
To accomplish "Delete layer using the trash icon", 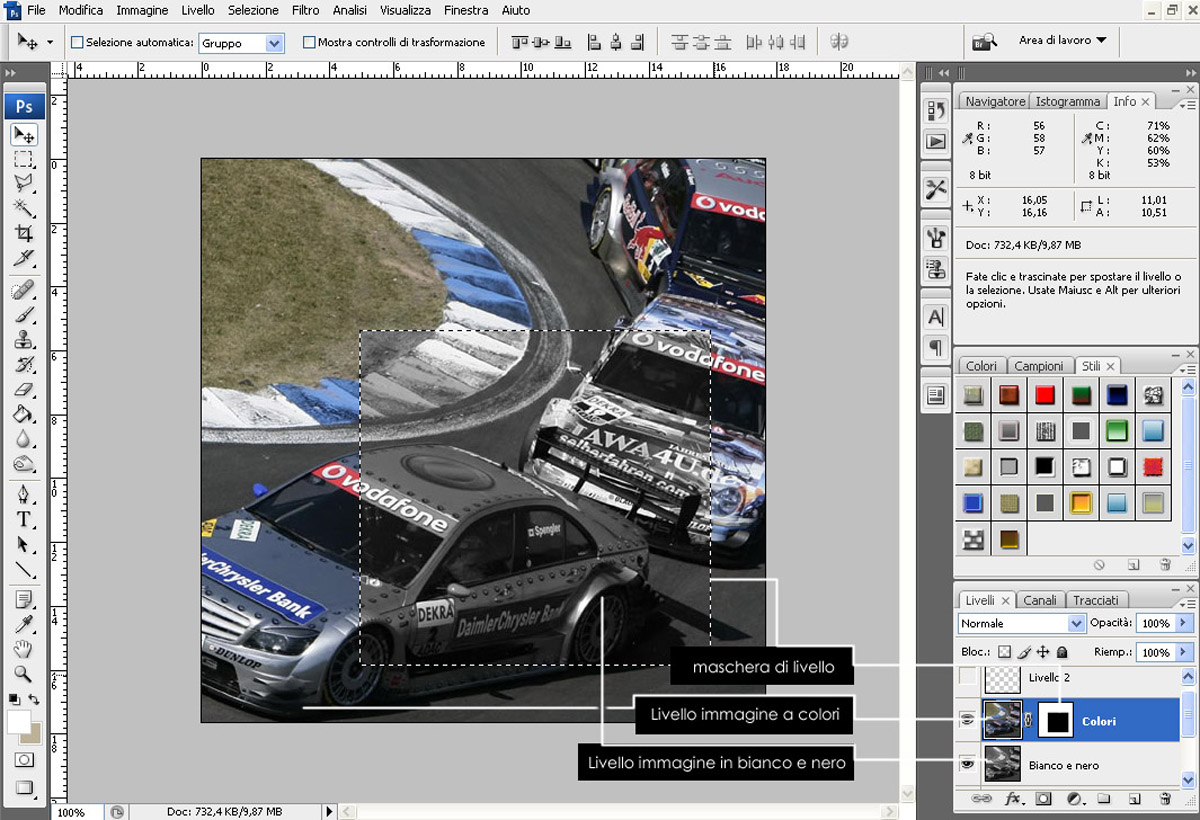I will click(x=1164, y=799).
